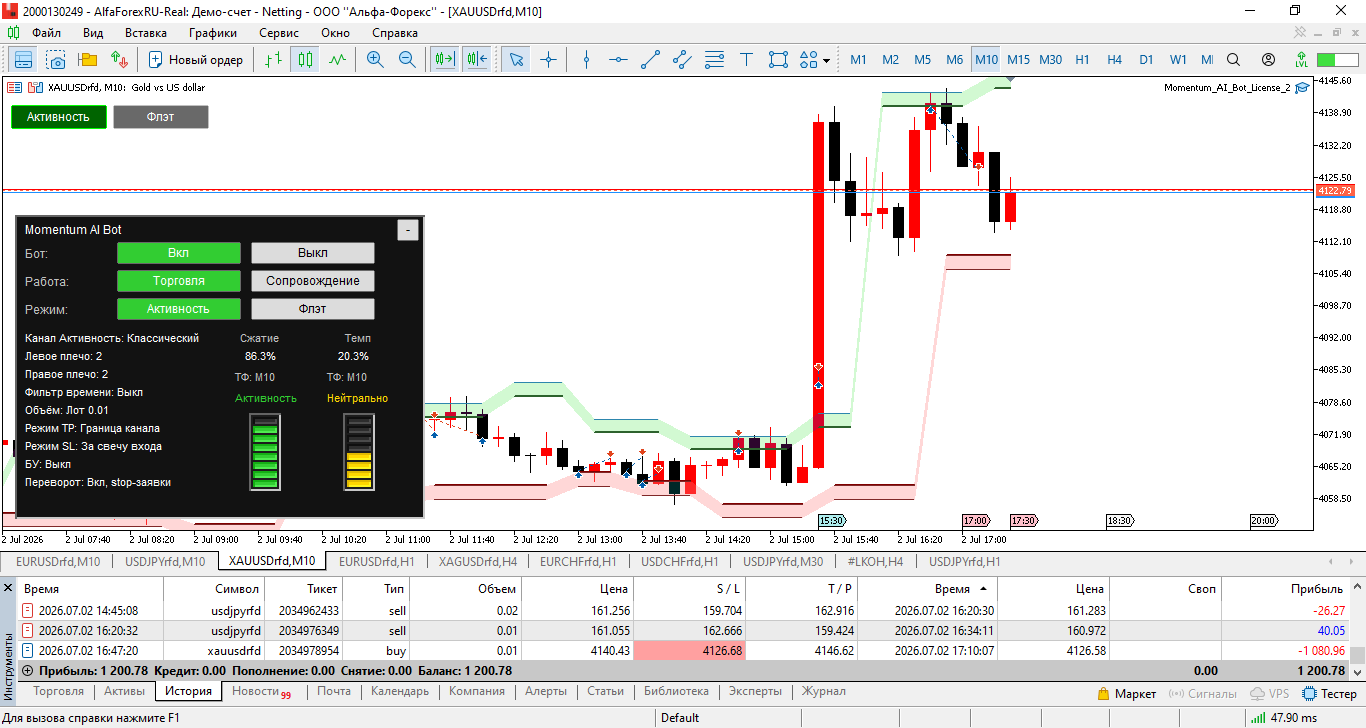
Task: Select the text label tool
Action: (x=746, y=60)
